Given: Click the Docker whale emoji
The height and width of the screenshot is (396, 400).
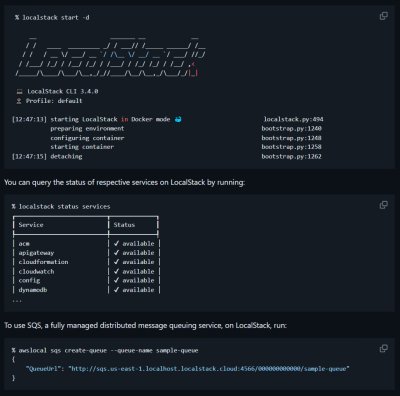Looking at the screenshot, I should 178,119.
